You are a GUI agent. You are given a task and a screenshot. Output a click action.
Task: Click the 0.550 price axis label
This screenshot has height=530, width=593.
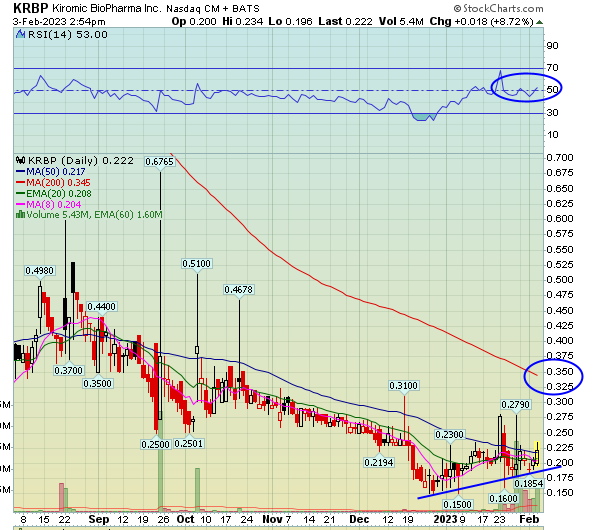point(560,250)
